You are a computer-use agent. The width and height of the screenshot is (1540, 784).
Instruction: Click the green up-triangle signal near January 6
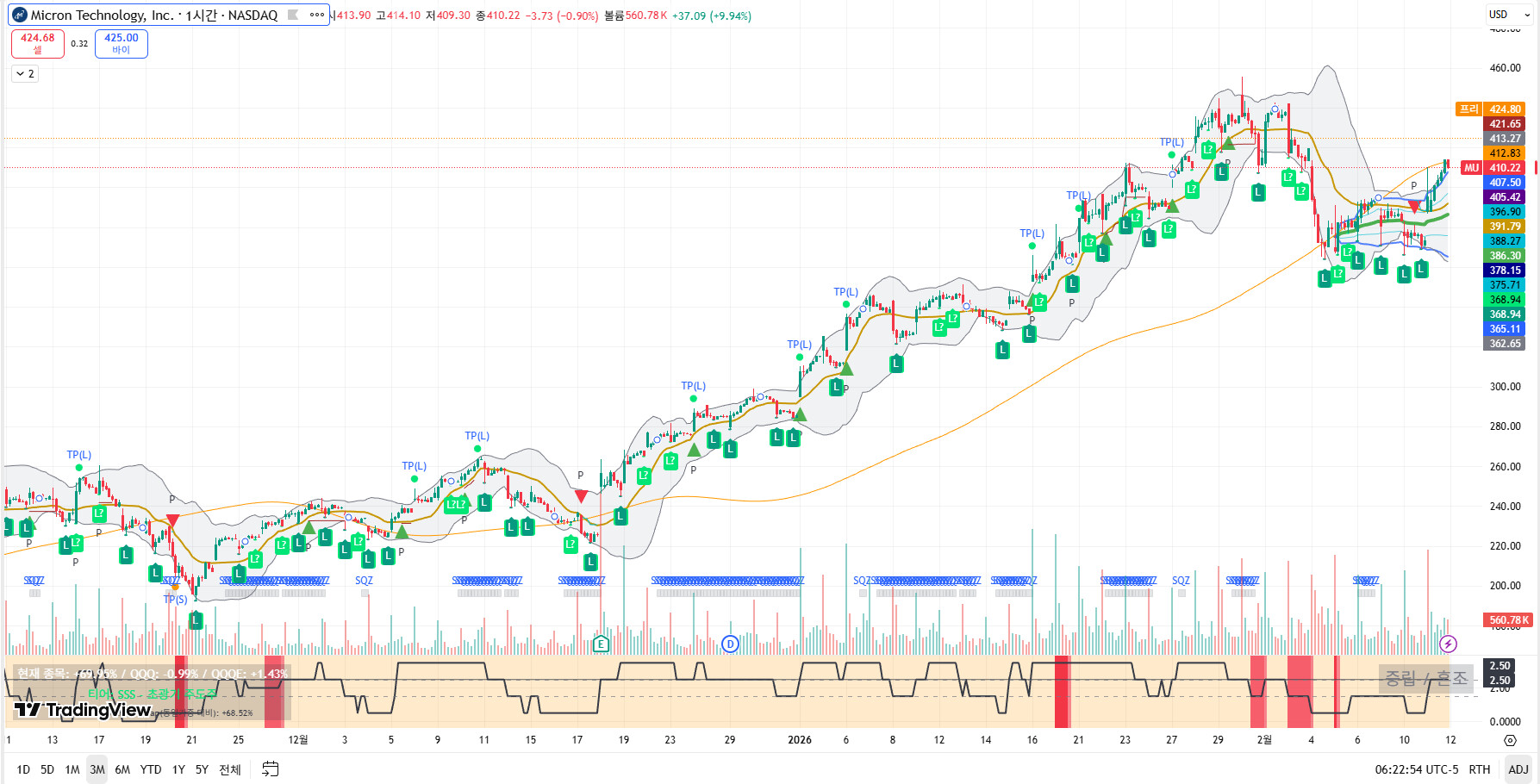tap(846, 369)
